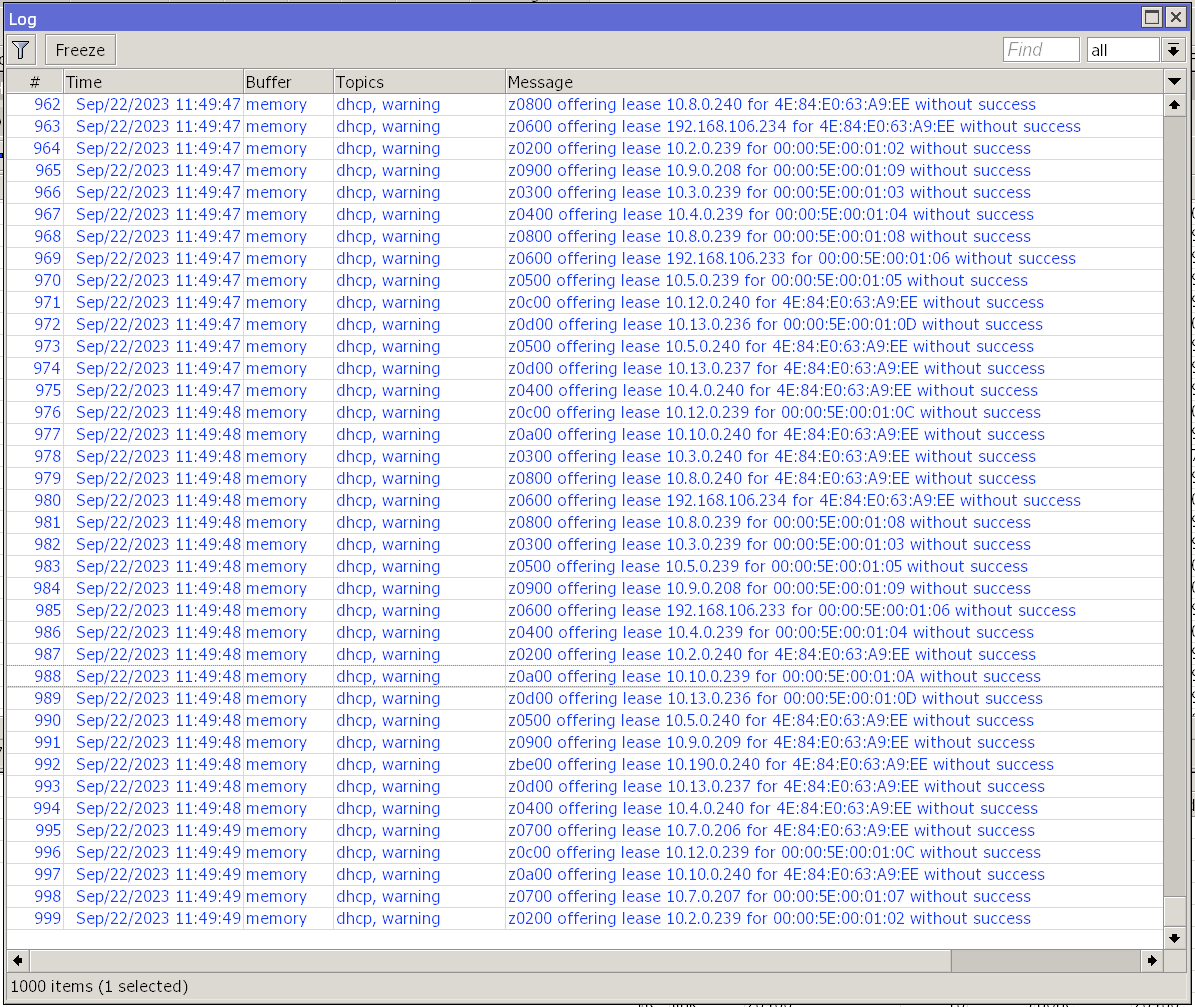The width and height of the screenshot is (1195, 1007).
Task: Click the dhcp warning link in entry 999
Action: pos(388,918)
